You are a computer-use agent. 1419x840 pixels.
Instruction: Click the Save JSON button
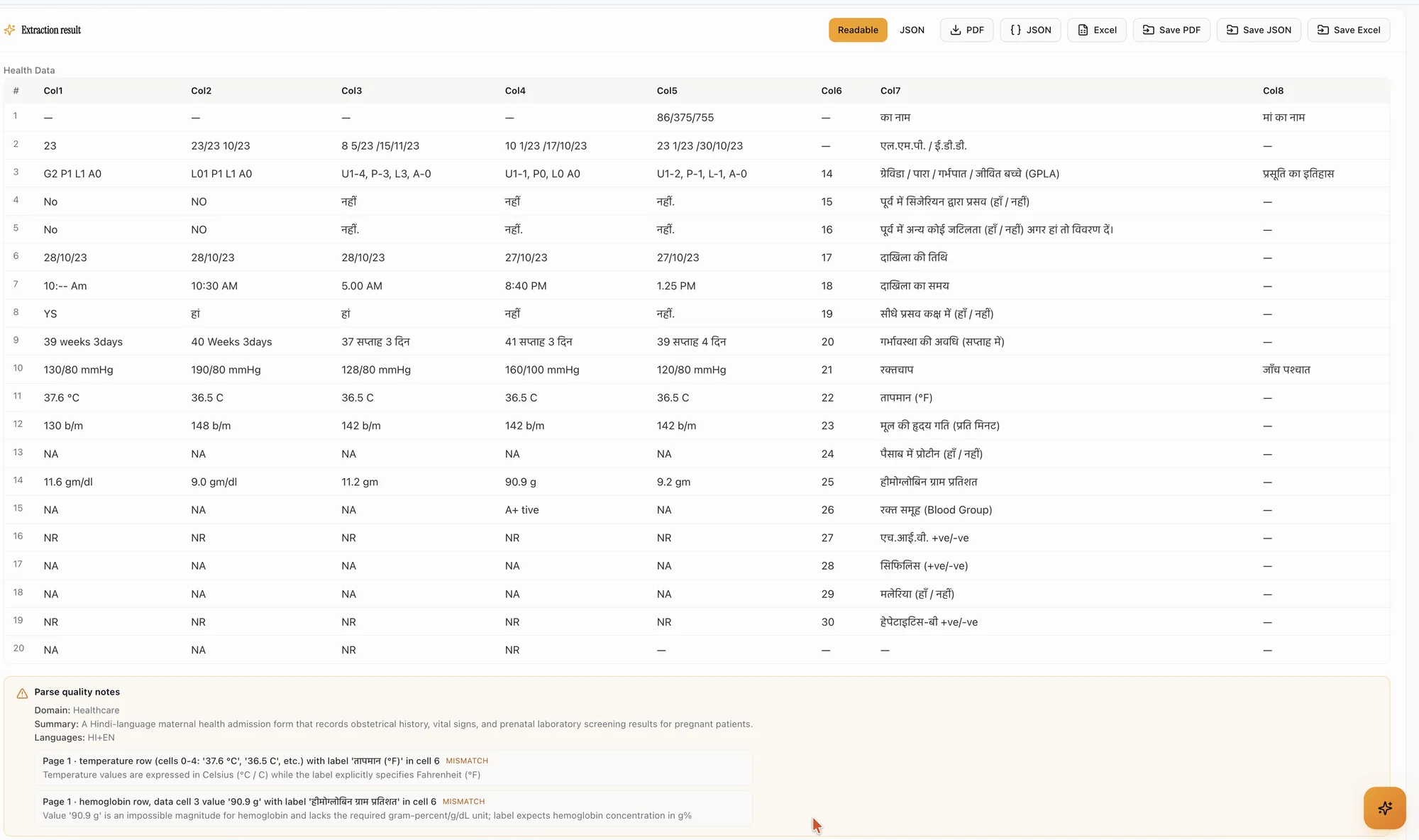tap(1259, 30)
